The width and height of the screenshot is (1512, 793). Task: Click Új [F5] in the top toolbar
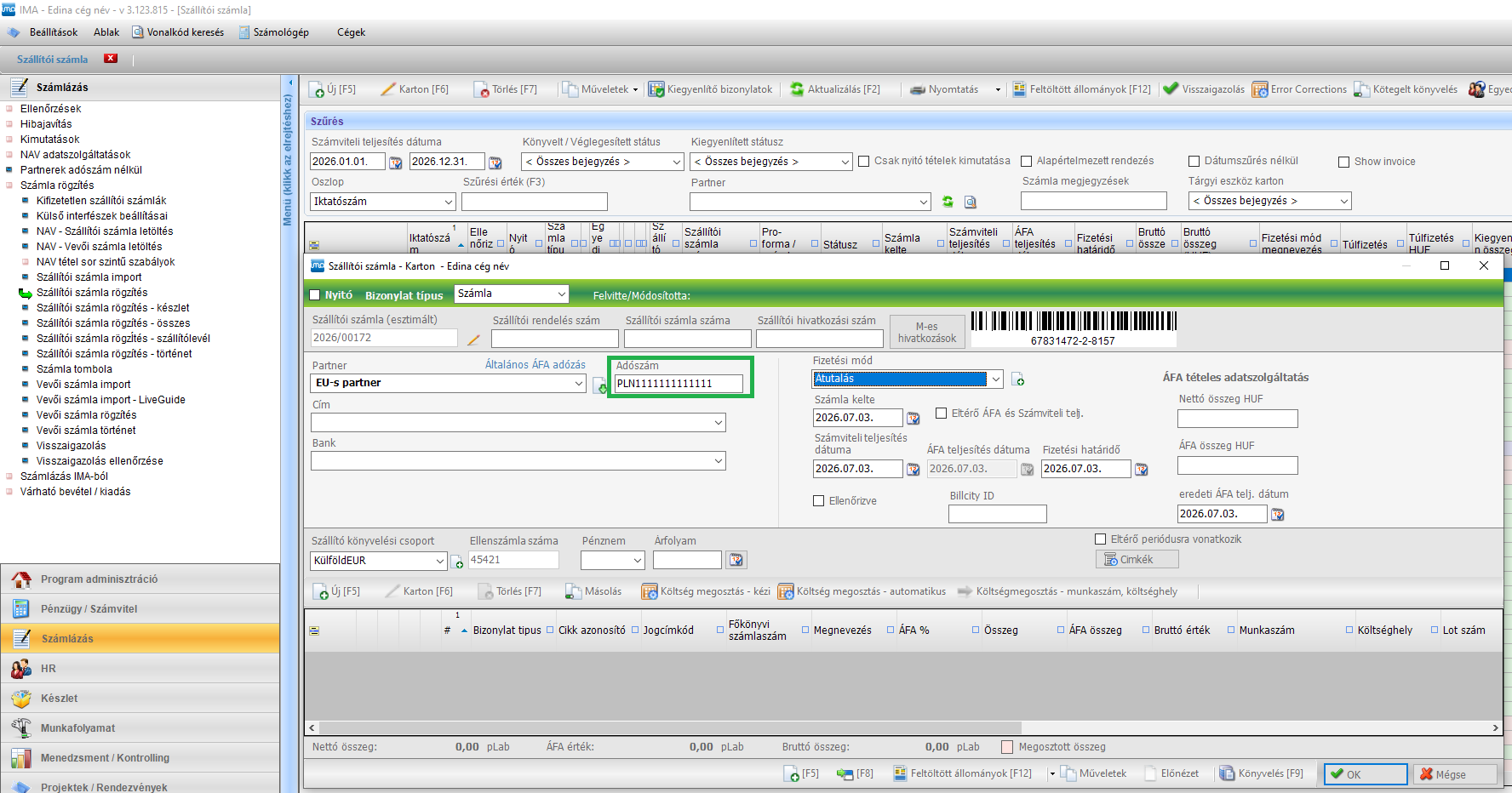pos(334,89)
